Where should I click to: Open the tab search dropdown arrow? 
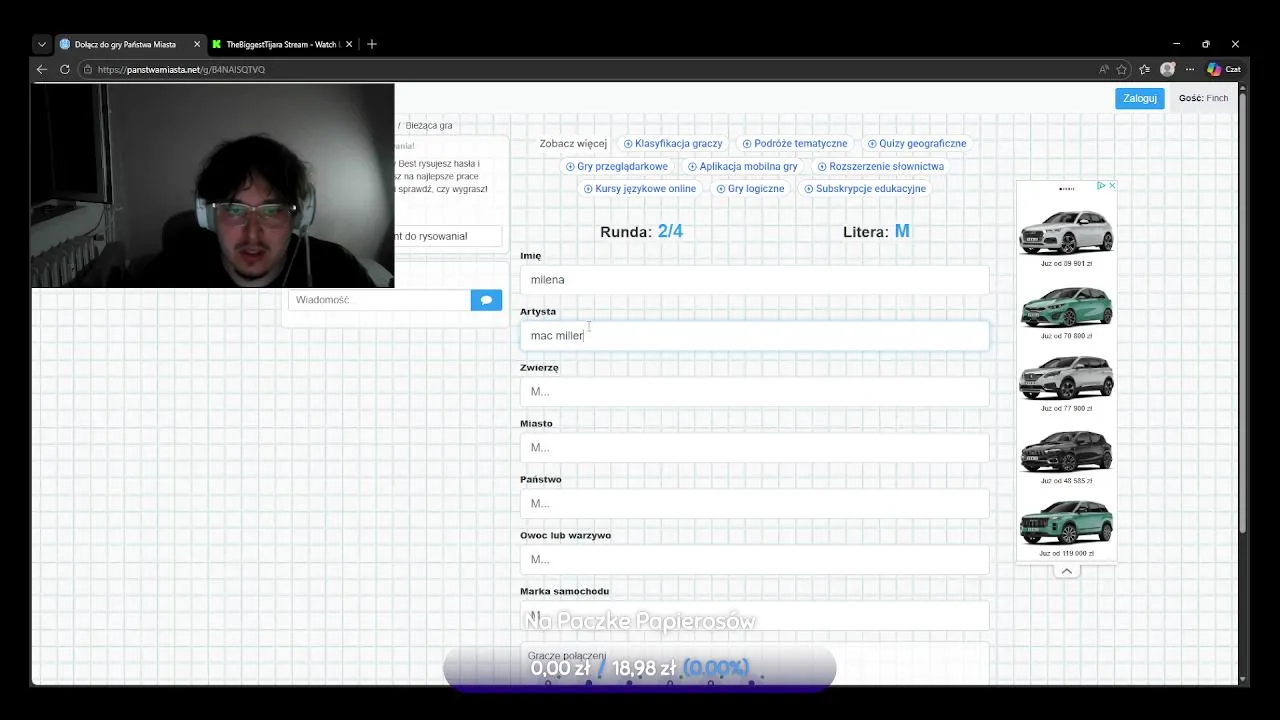tap(42, 44)
